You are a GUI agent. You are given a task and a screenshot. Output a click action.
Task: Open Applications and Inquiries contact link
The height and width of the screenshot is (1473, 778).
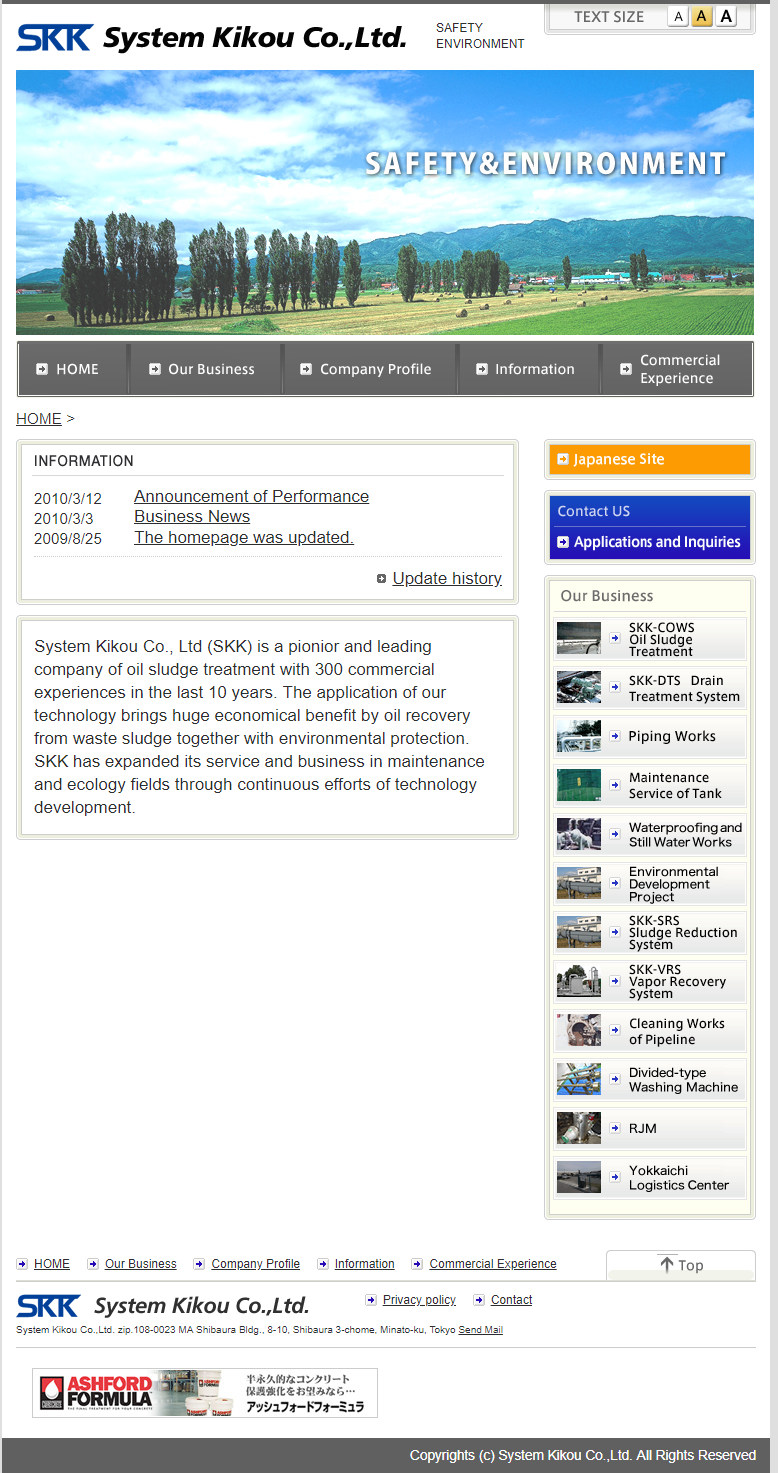(x=650, y=542)
